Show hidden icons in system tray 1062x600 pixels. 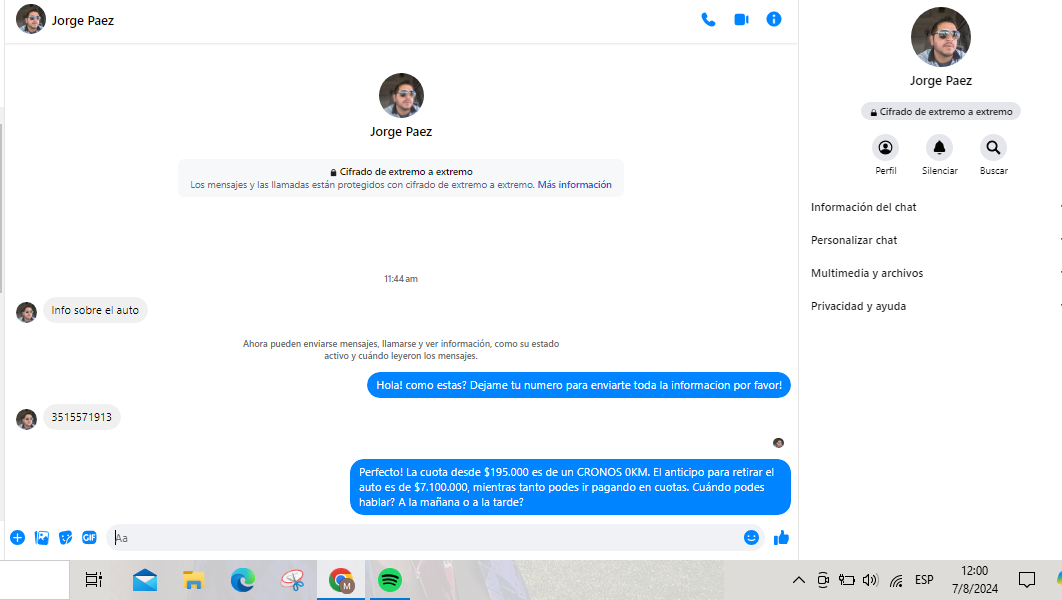coord(798,580)
